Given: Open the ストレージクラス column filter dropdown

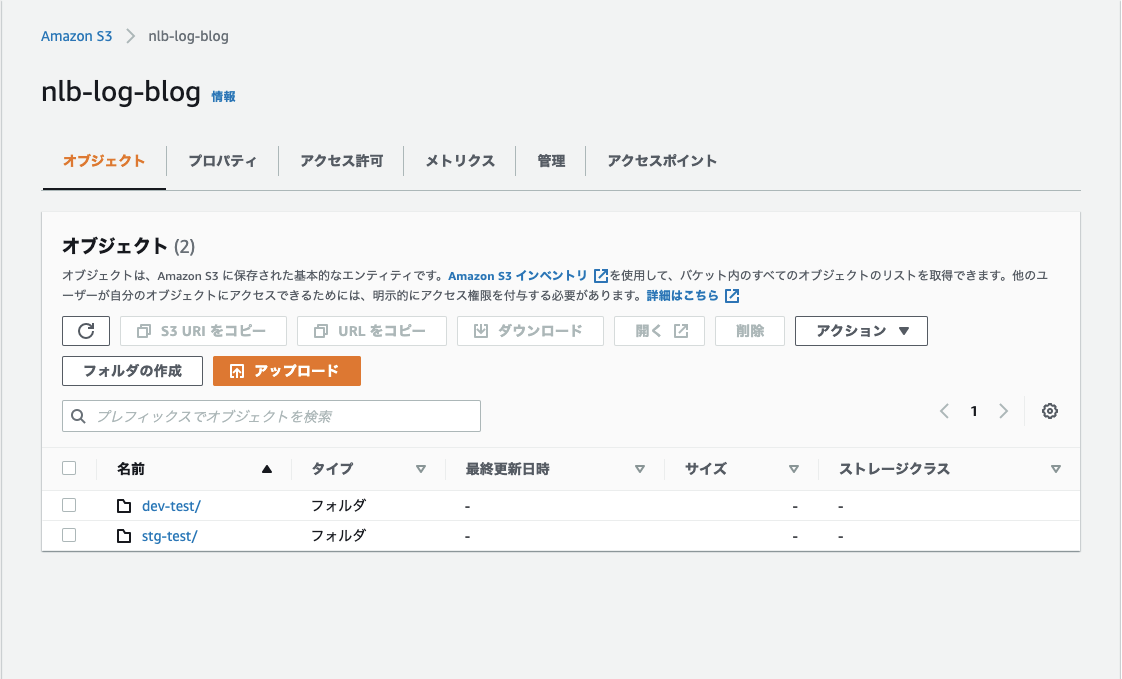Looking at the screenshot, I should [x=1056, y=468].
